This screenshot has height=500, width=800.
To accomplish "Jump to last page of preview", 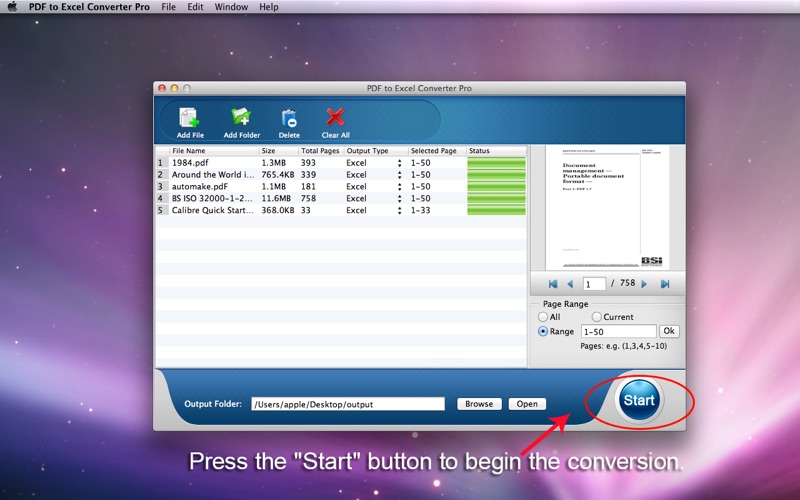I will point(665,284).
